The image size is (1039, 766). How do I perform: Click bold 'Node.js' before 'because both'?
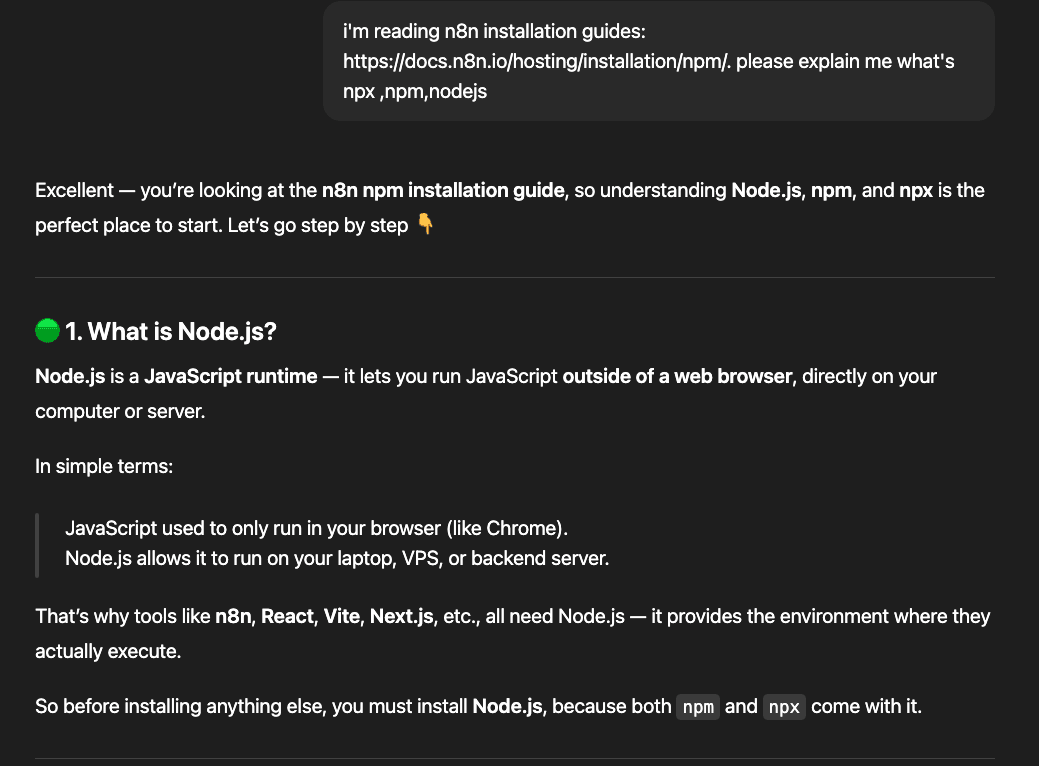tap(507, 707)
